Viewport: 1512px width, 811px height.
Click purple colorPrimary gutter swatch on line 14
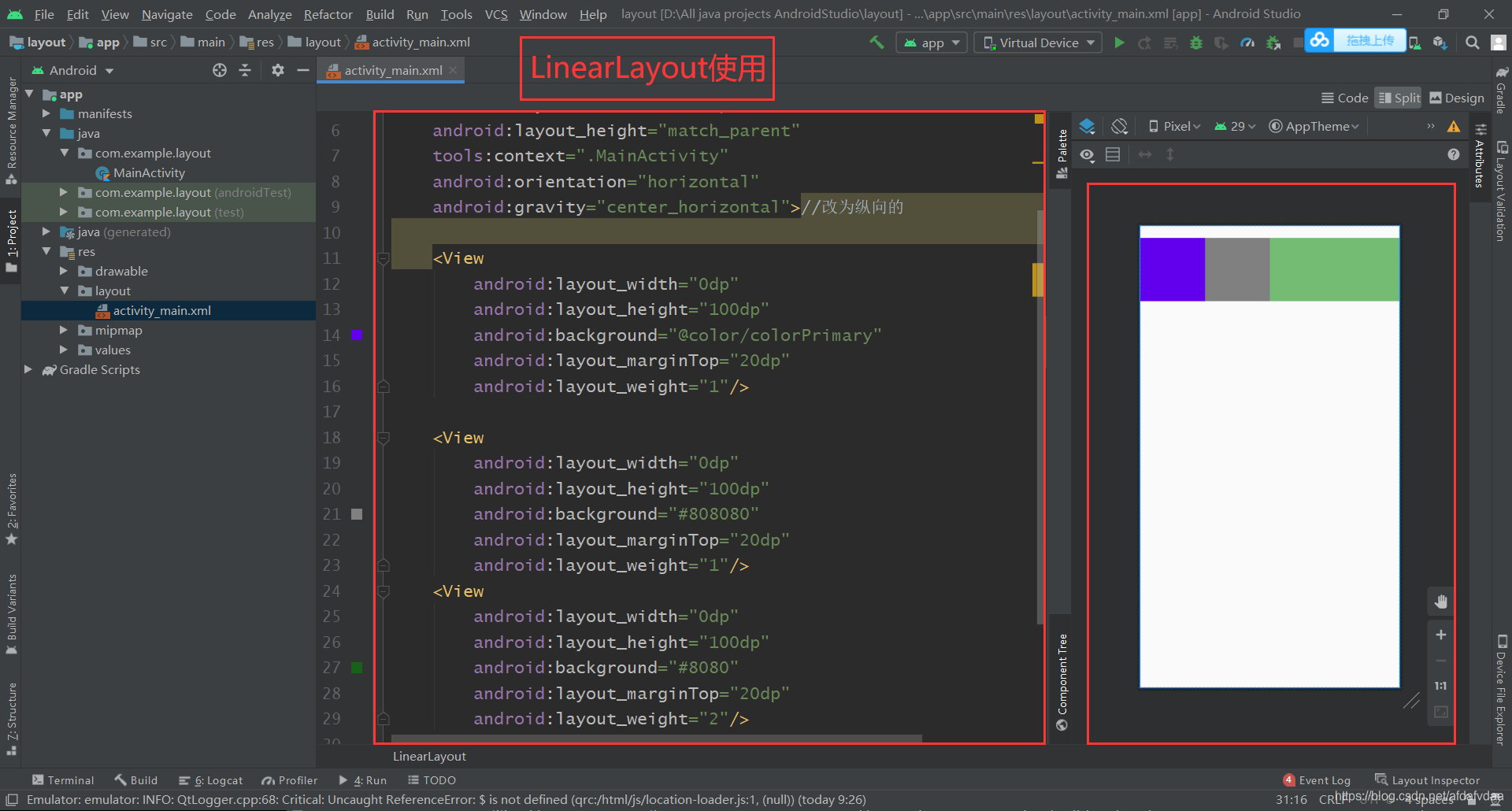357,335
